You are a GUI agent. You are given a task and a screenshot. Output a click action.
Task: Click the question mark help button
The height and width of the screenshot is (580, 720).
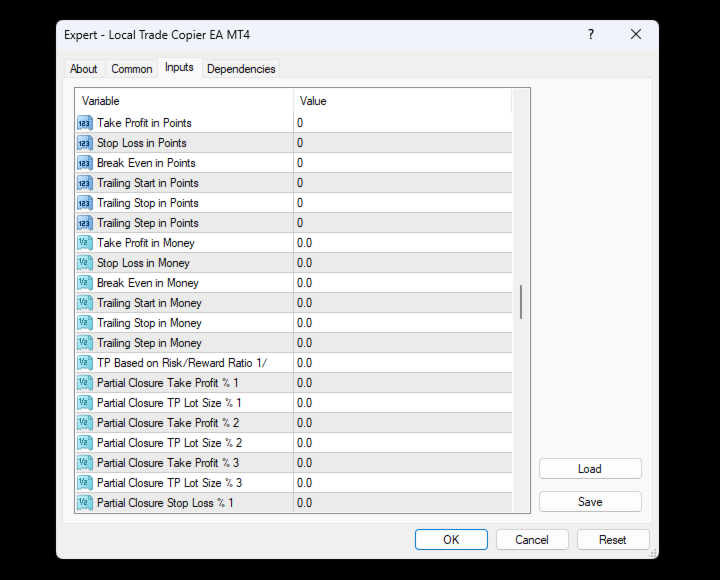click(x=591, y=34)
